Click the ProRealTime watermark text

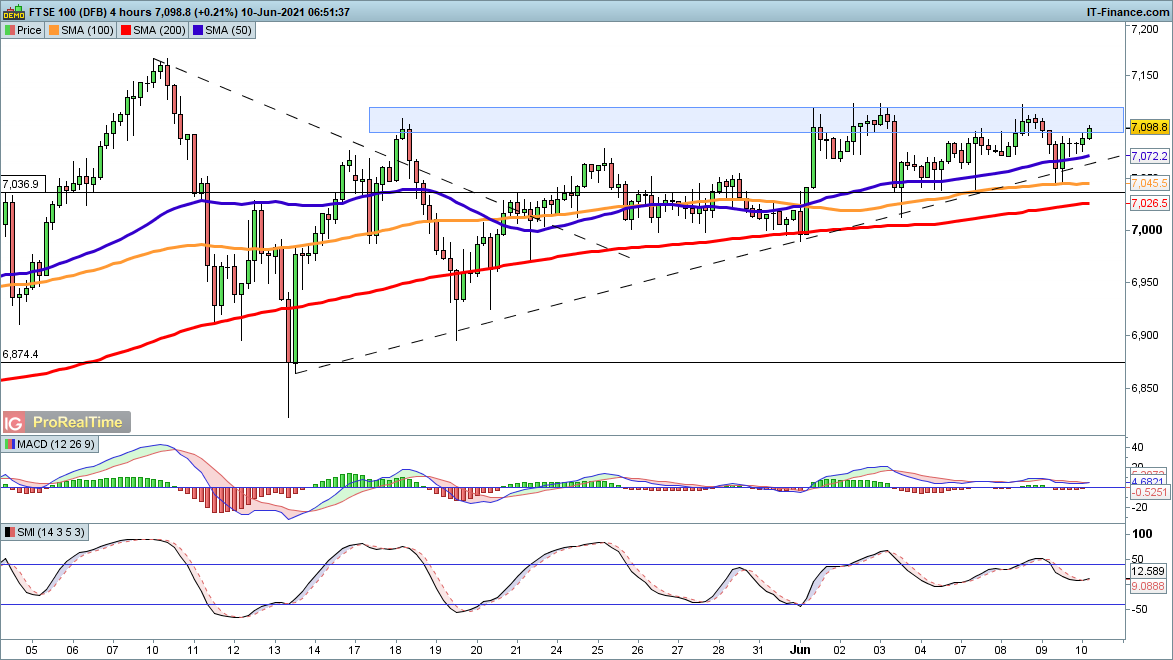(x=78, y=423)
